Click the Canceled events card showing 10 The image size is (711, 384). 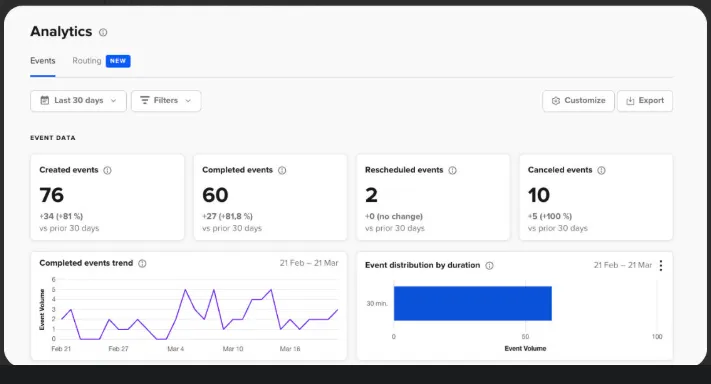pos(596,197)
